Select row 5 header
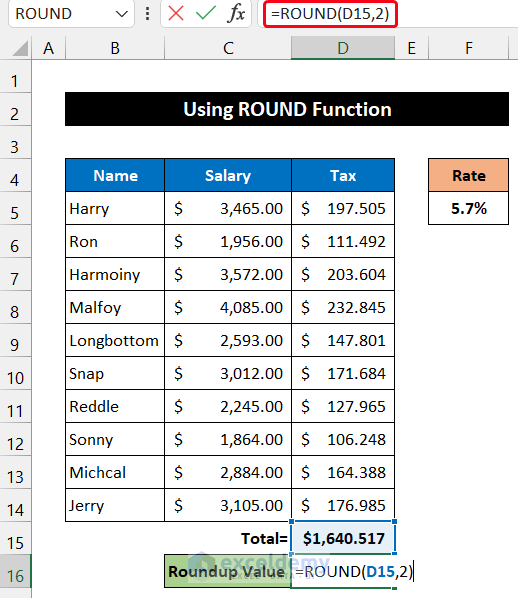 15,209
